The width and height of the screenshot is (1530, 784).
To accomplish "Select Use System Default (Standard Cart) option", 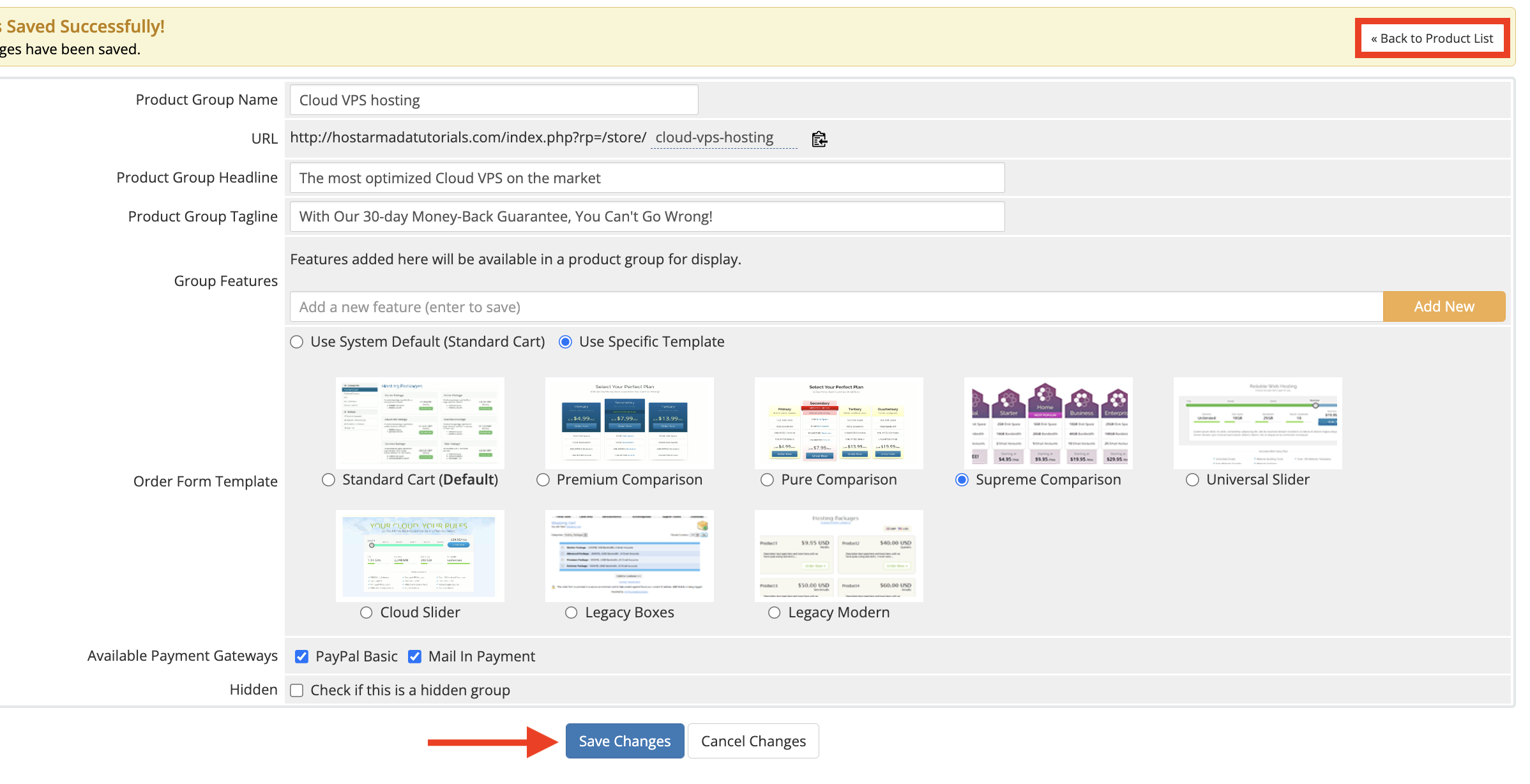I will (297, 342).
